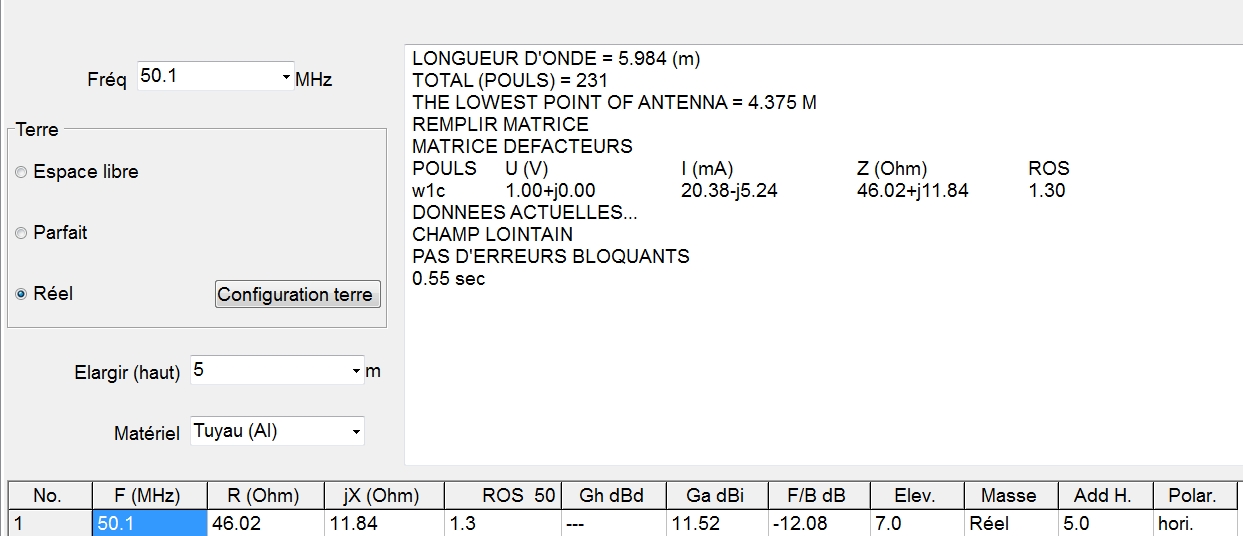Image resolution: width=1243 pixels, height=536 pixels.
Task: Select the Réel ground radio button
Action: point(44,294)
